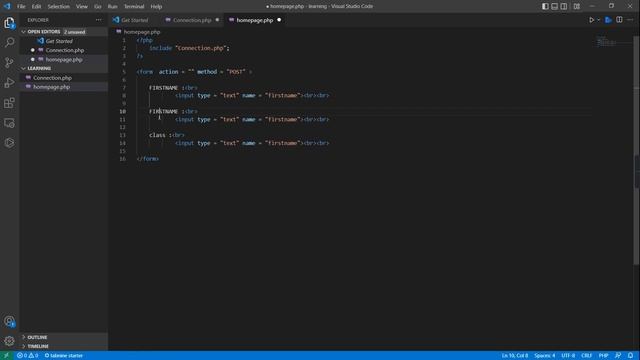Open the run options dropdown arrow
The height and width of the screenshot is (360, 640).
coord(598,20)
